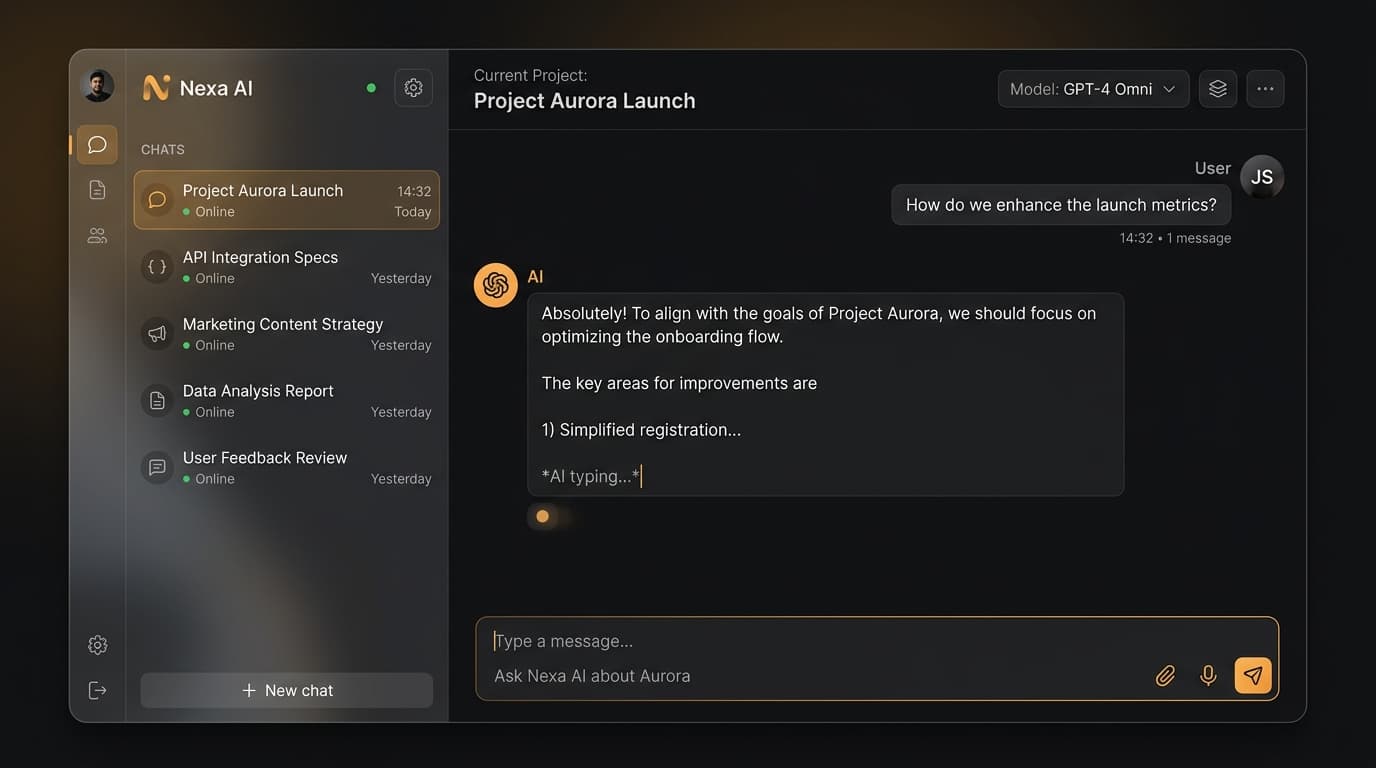Click the user profile avatar at top left
Screen dimensions: 1376x768
tap(97, 87)
